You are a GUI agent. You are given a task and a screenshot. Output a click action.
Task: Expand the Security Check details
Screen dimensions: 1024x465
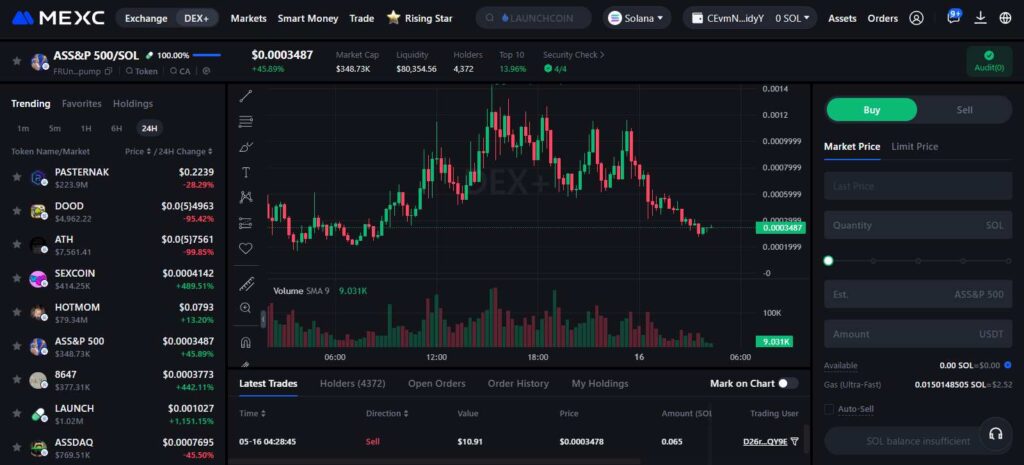coord(574,55)
